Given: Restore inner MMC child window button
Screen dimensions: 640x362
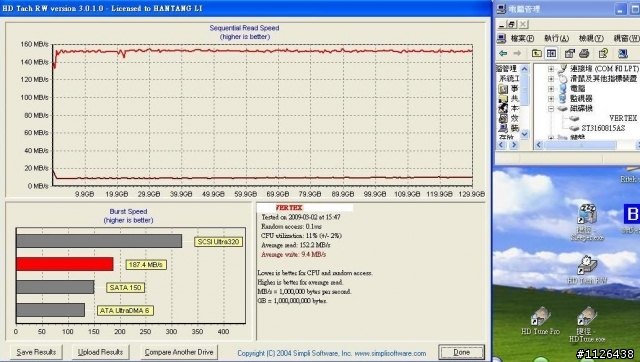Looking at the screenshot, I should 512,24.
